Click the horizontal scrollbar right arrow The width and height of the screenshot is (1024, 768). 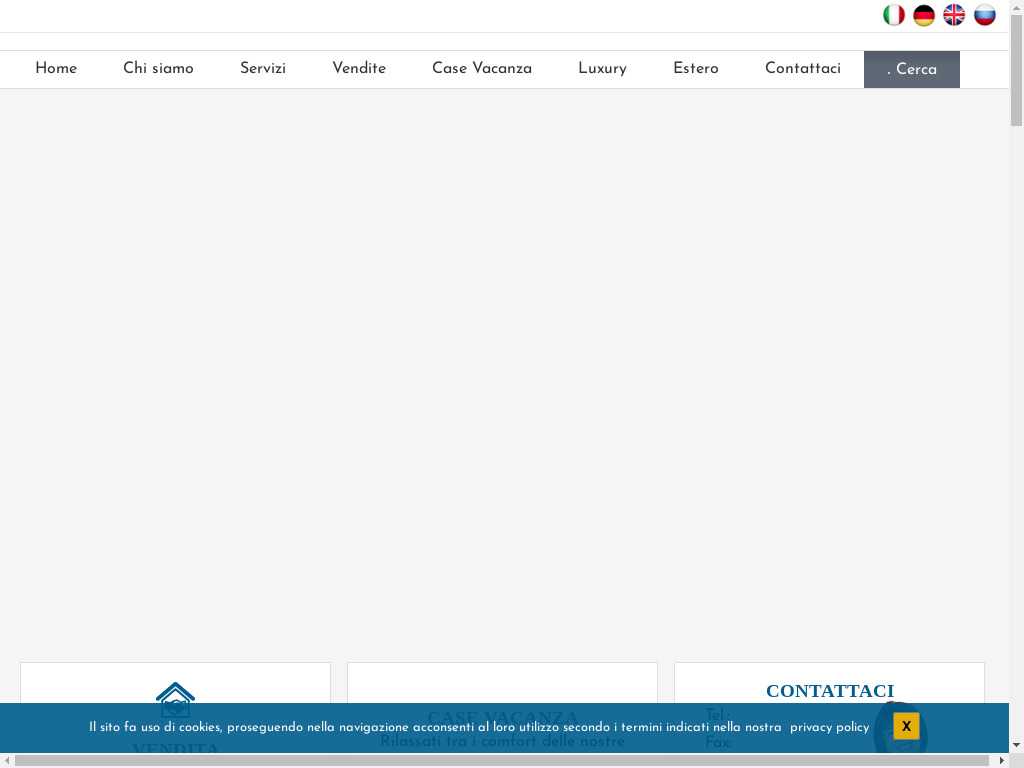(x=1002, y=761)
